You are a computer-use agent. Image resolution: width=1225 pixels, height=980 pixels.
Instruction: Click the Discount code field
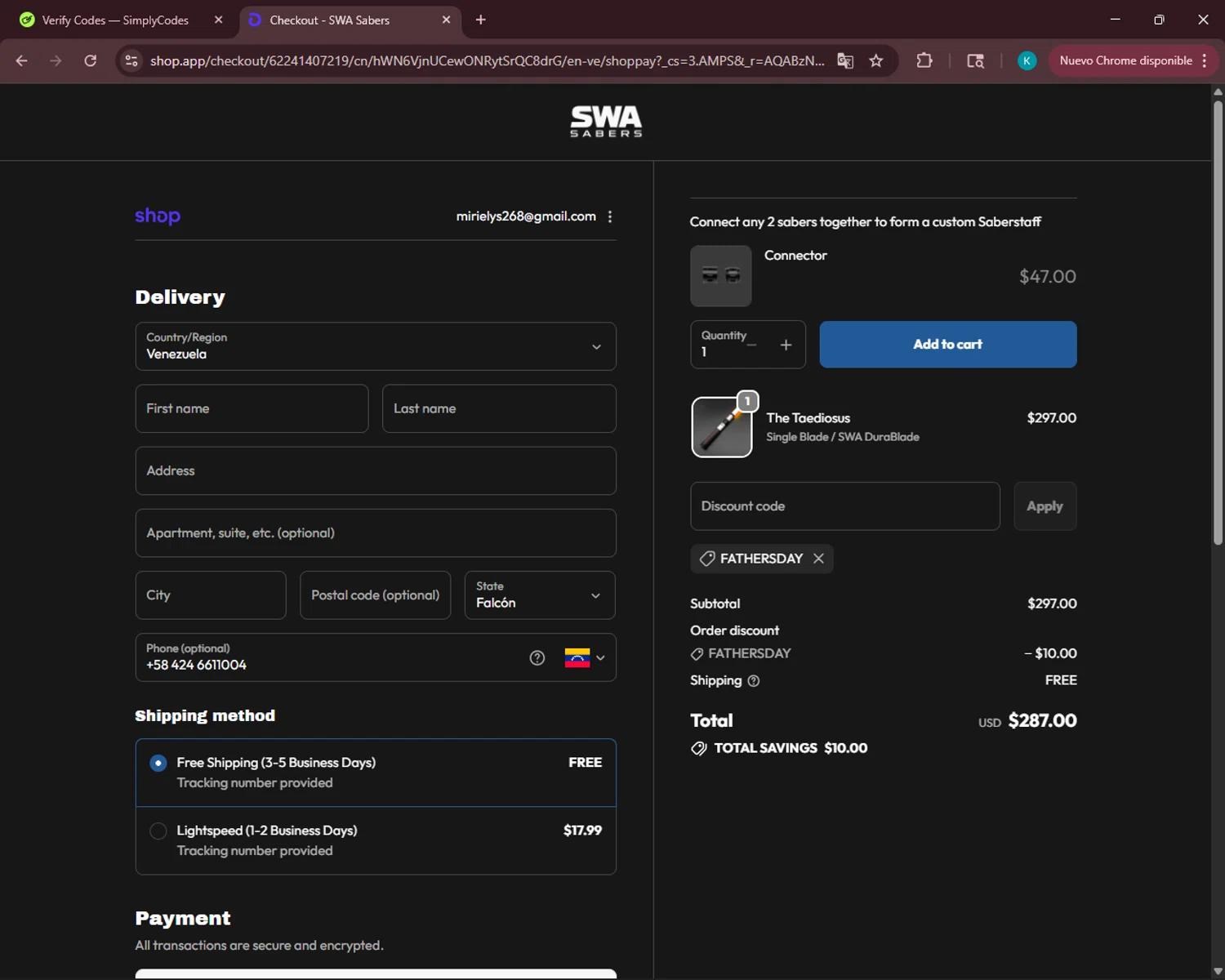coord(845,506)
